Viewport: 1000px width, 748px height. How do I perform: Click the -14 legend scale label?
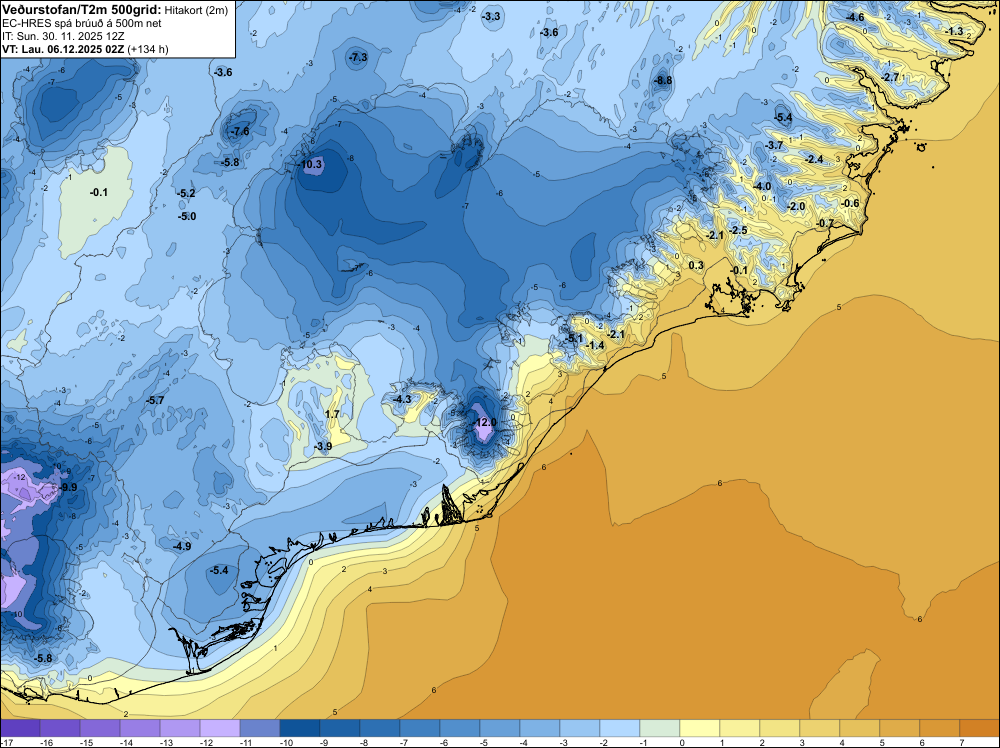point(126,742)
